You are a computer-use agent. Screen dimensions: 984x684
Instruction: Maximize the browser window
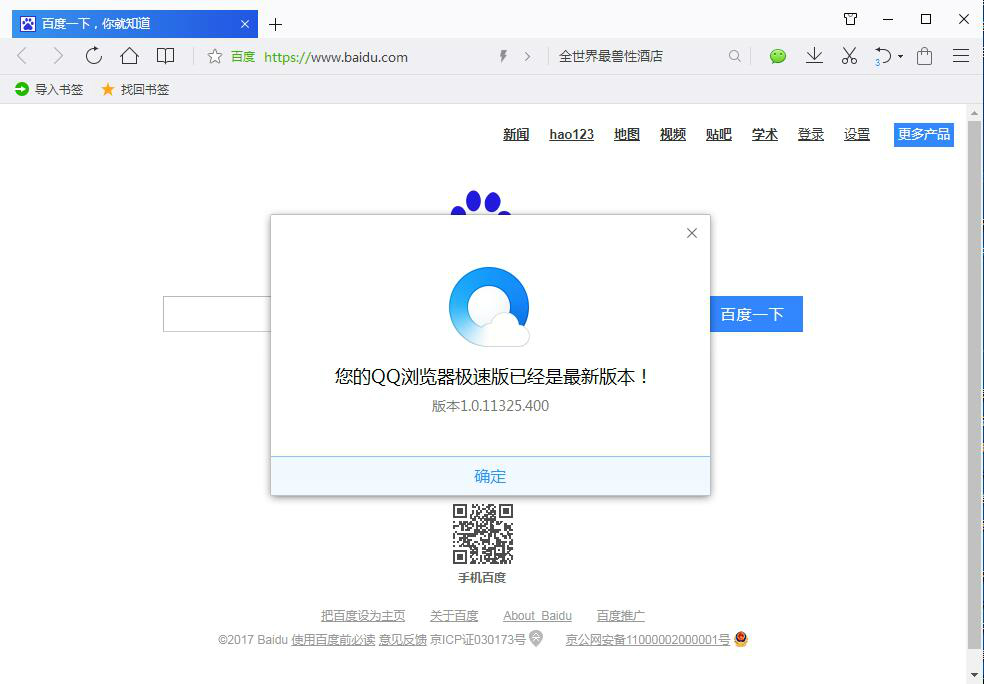(x=926, y=19)
